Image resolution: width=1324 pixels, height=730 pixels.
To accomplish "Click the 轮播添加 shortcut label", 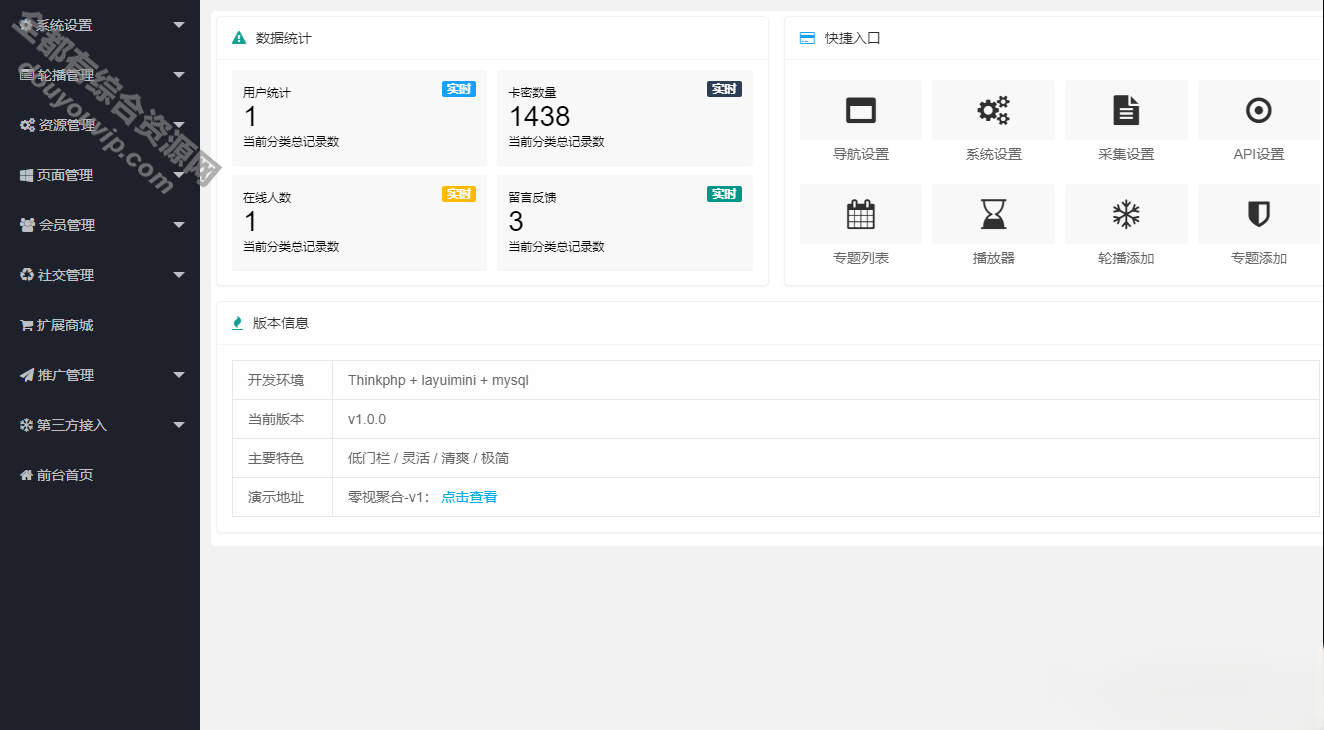I will coord(1126,258).
